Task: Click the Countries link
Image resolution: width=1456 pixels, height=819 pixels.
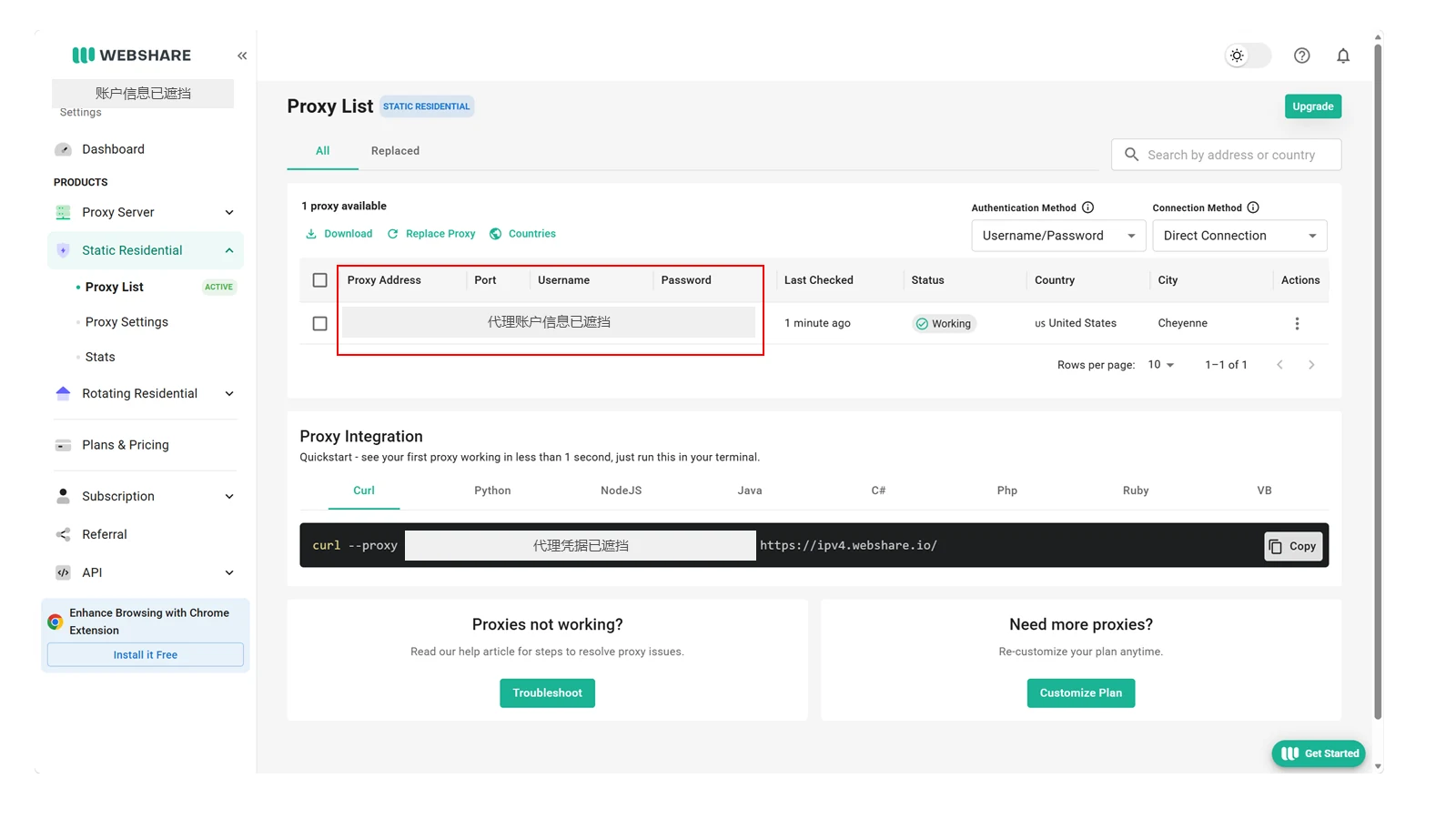Action: point(522,234)
